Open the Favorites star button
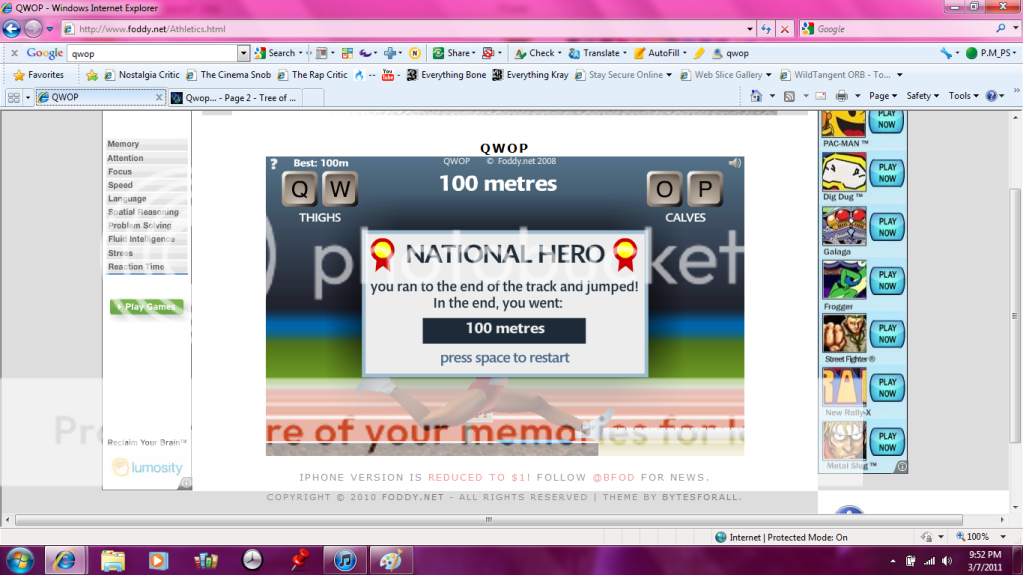The height and width of the screenshot is (575, 1023). point(38,75)
